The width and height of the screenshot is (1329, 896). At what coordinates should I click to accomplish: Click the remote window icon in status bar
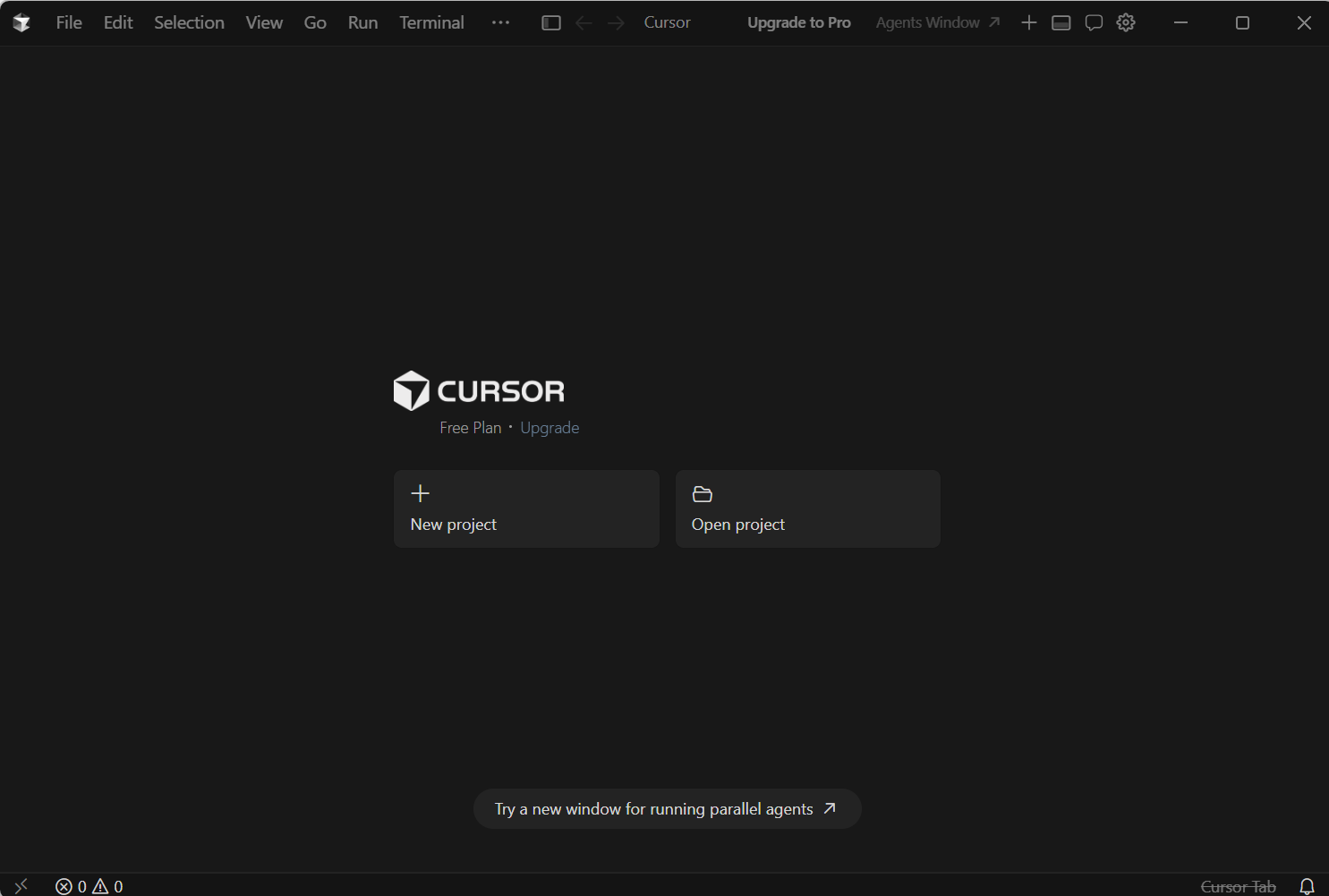[x=21, y=885]
